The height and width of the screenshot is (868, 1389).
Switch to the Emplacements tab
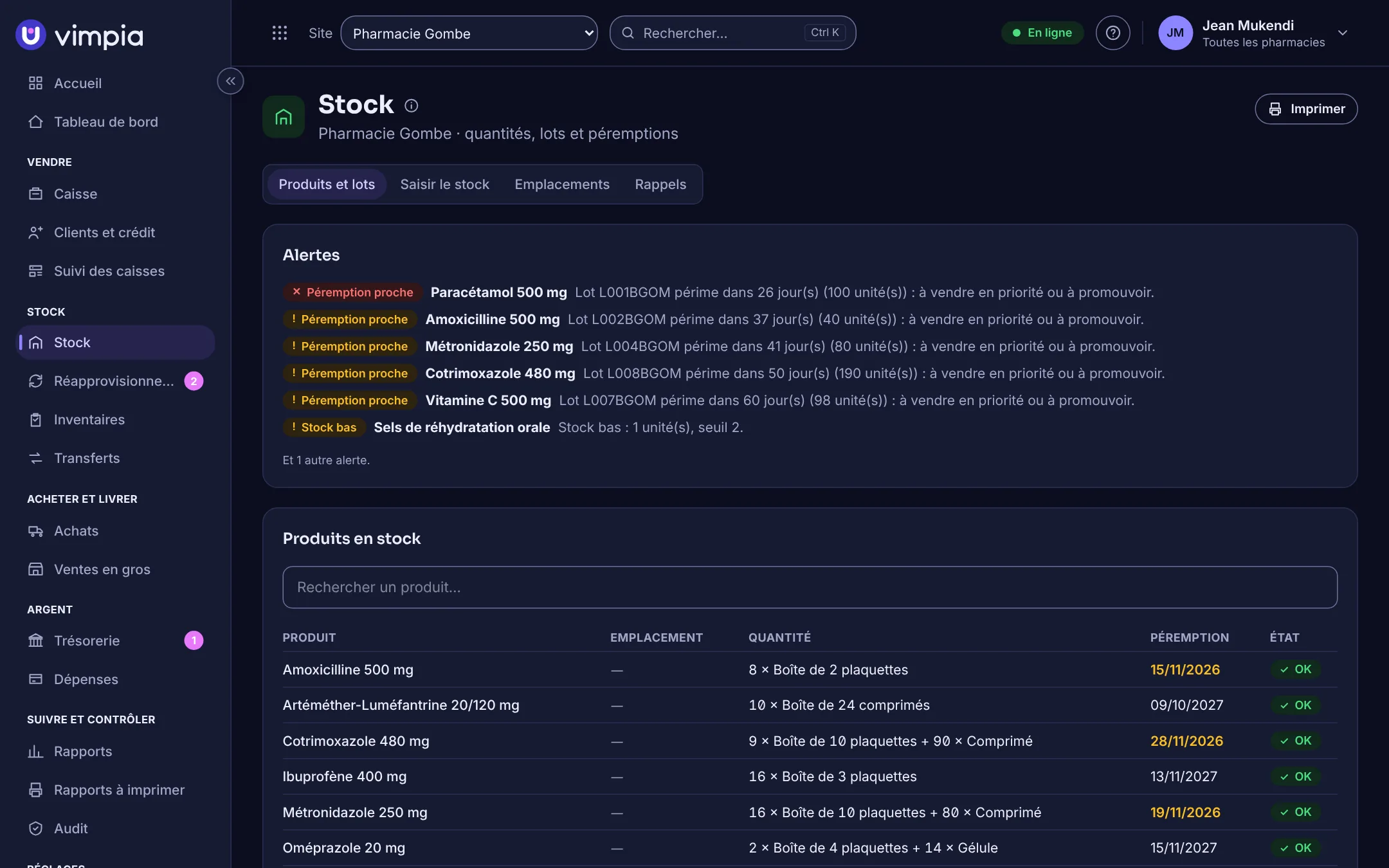(561, 184)
